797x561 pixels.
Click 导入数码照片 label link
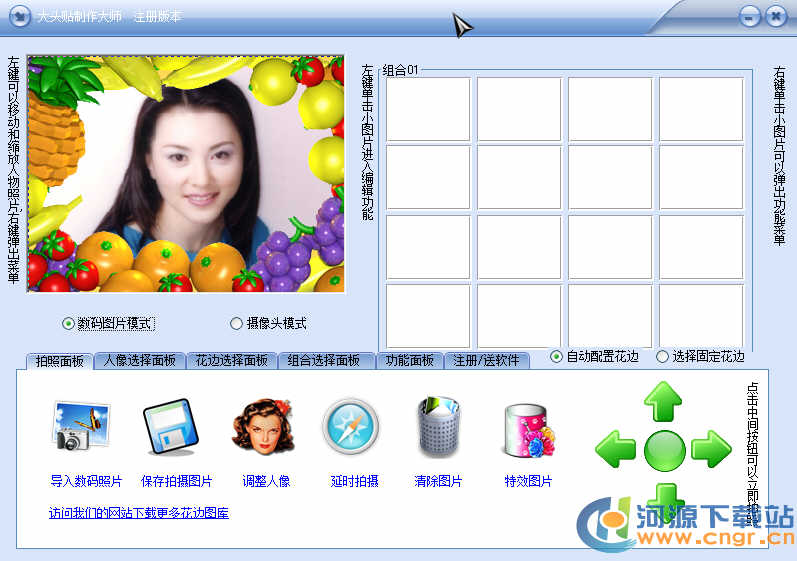(x=86, y=481)
